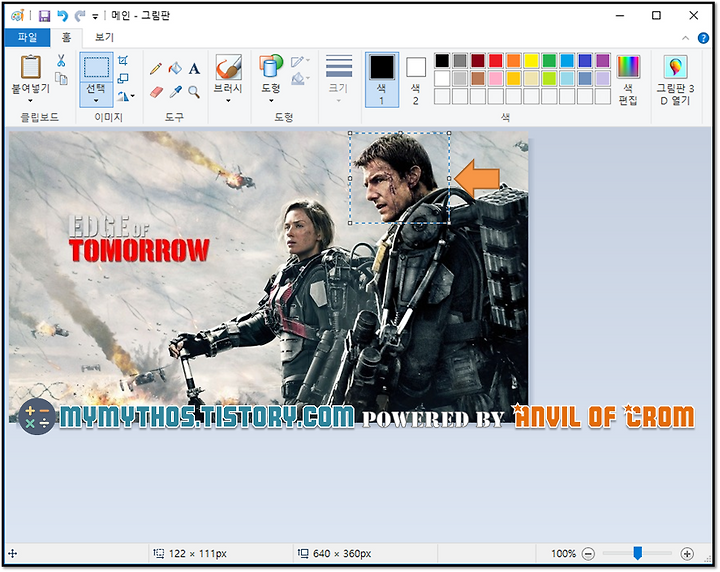
Task: Expand the Shapes (도형) dropdown arrow
Action: [271, 101]
